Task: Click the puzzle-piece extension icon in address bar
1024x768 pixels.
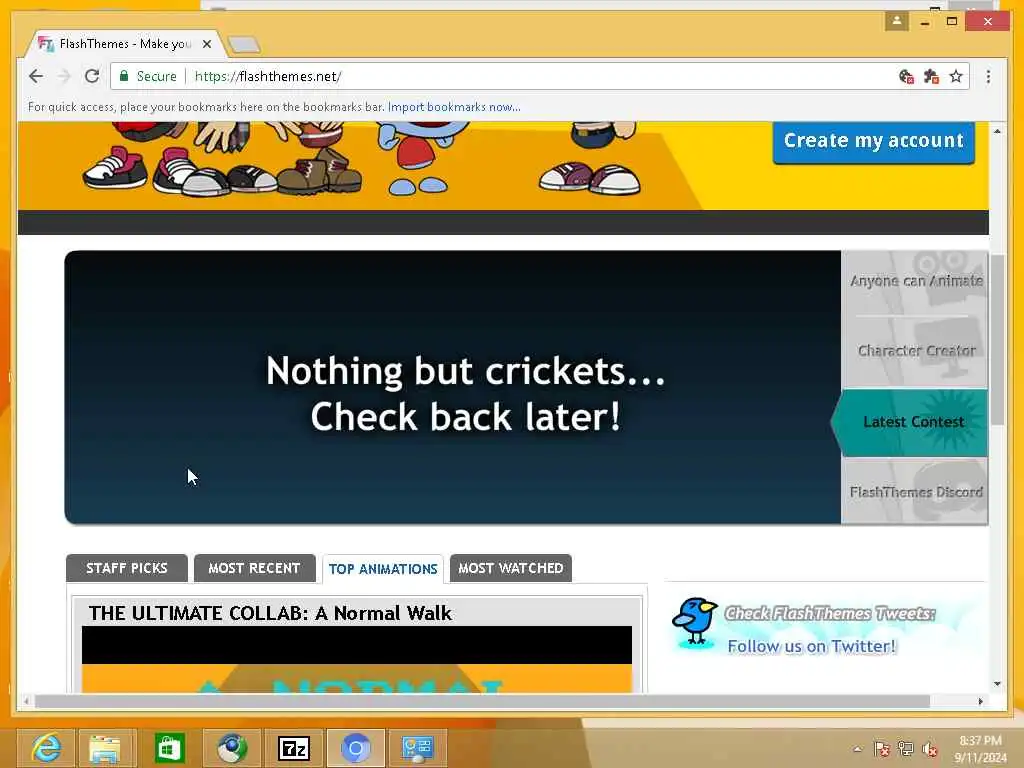Action: 931,76
